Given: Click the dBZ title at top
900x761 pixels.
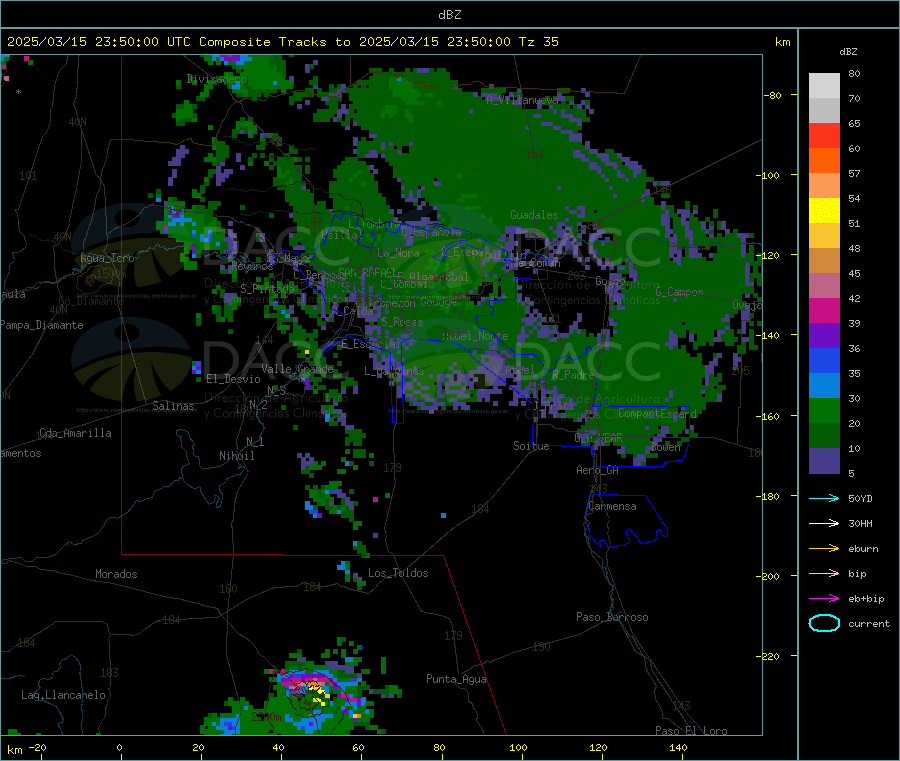Looking at the screenshot, I should point(449,15).
